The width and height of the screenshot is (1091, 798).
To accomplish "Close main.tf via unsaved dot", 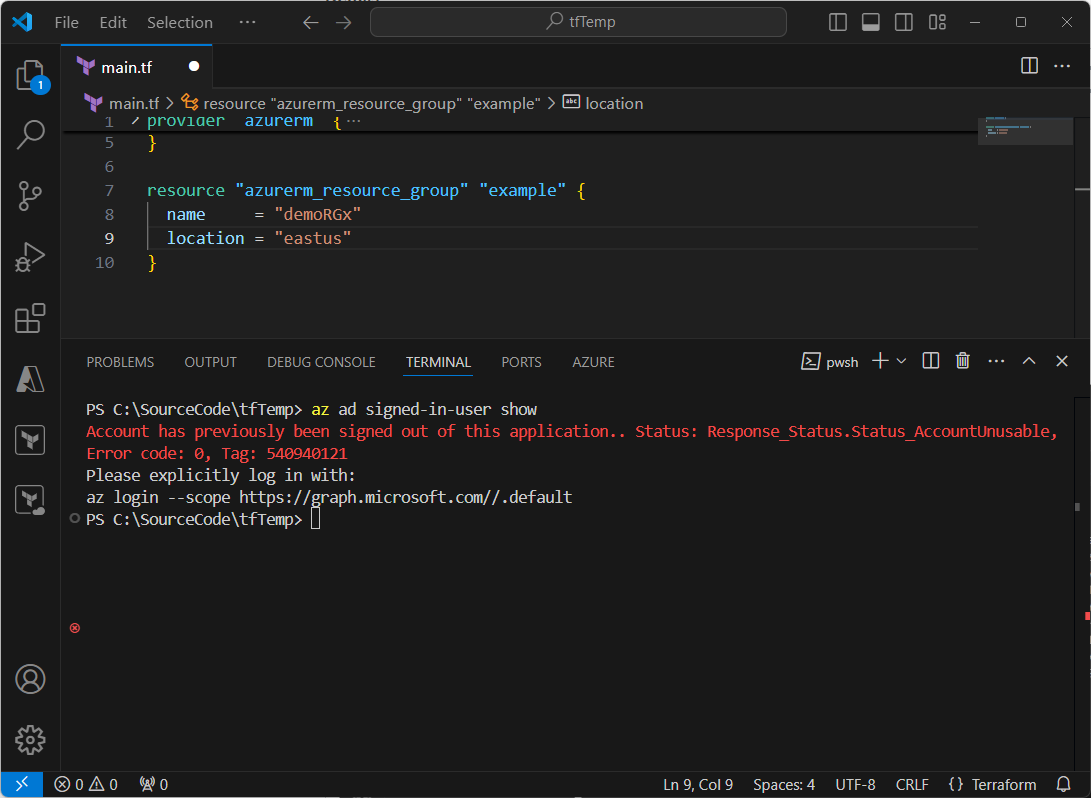I will (194, 66).
